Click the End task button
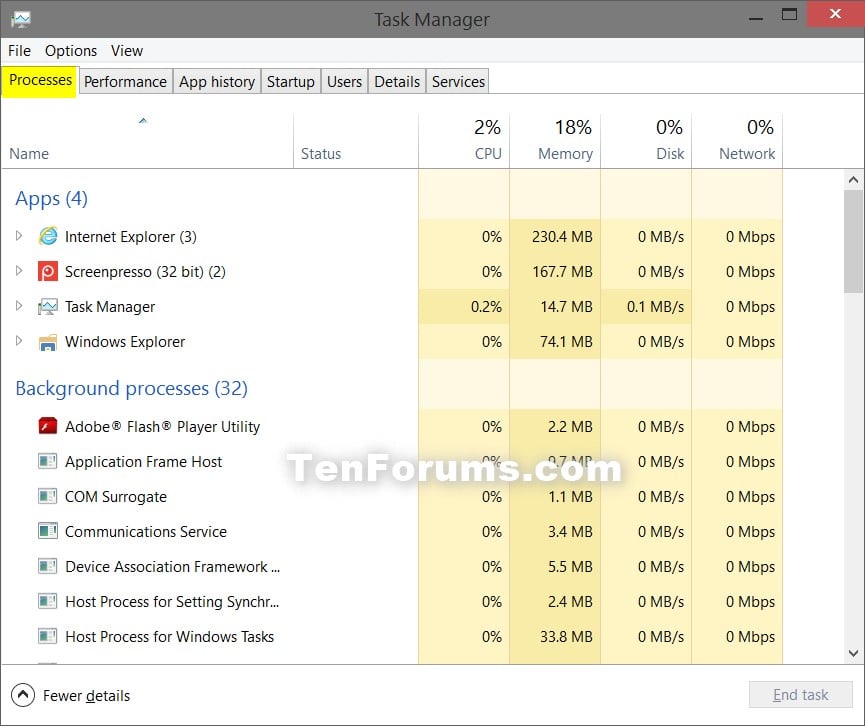The height and width of the screenshot is (726, 865). click(800, 695)
